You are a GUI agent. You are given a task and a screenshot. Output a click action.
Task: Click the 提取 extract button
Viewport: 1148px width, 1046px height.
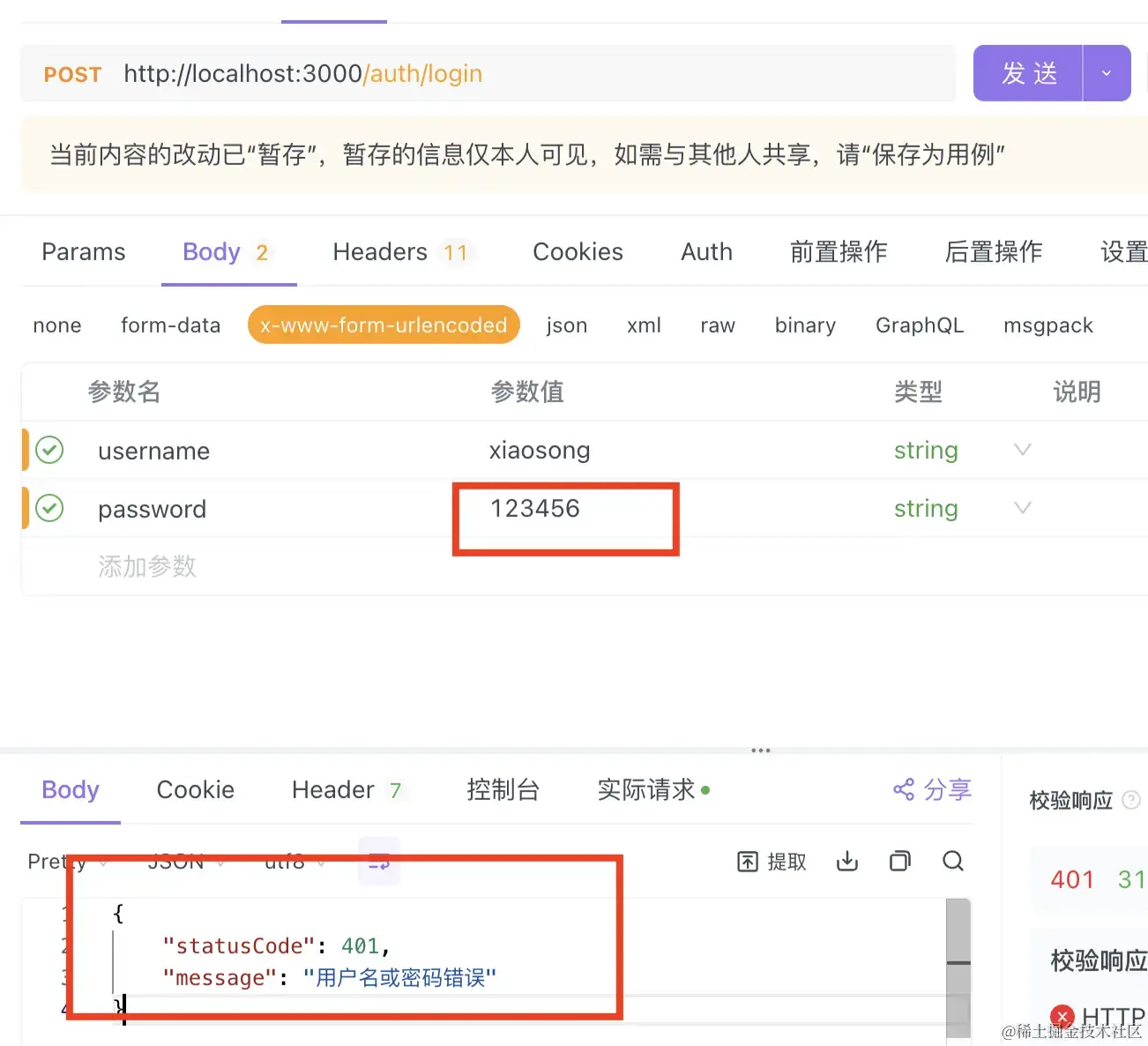tap(772, 862)
